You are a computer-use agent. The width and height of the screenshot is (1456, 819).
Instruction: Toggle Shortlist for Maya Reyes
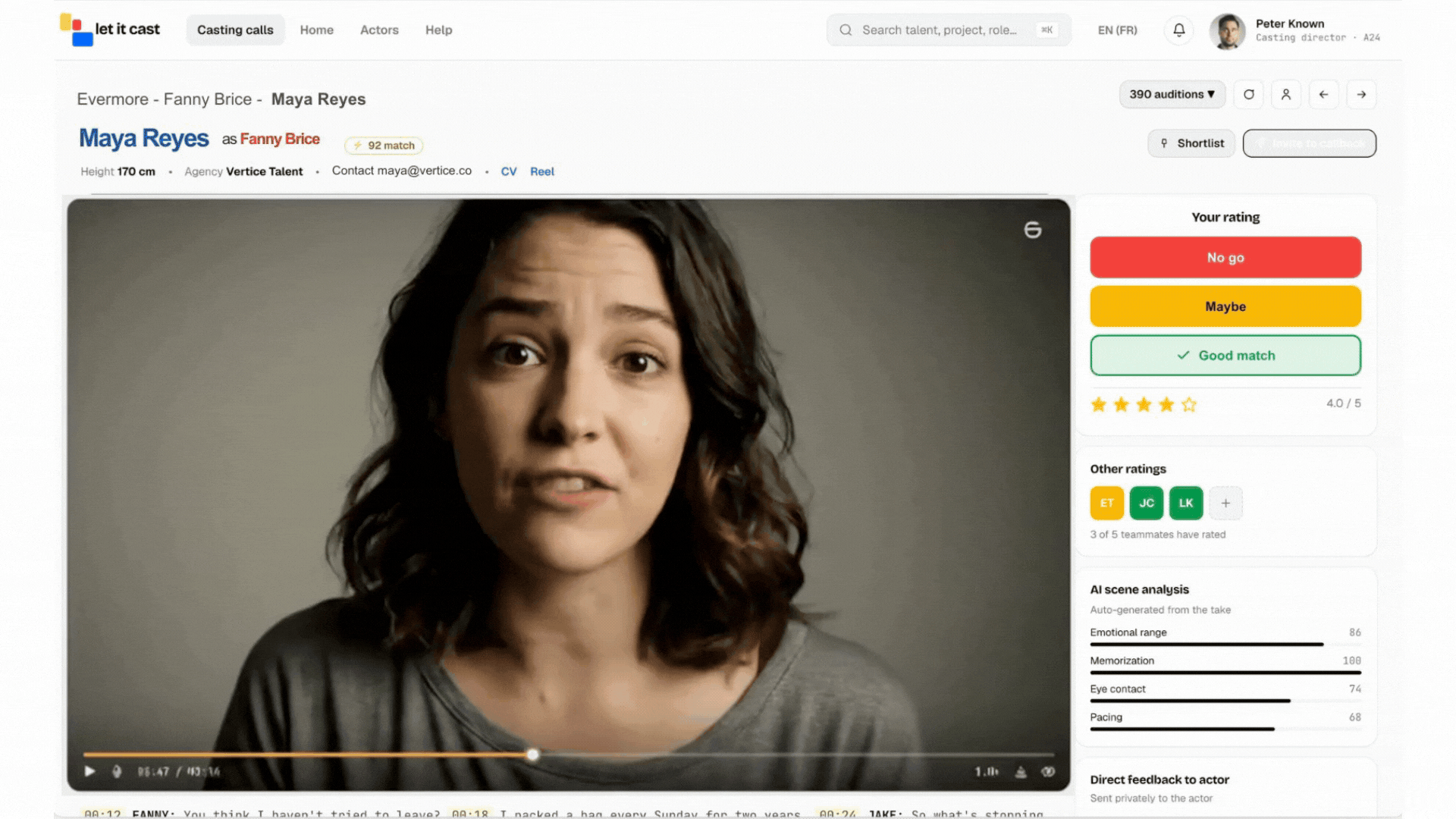1191,143
